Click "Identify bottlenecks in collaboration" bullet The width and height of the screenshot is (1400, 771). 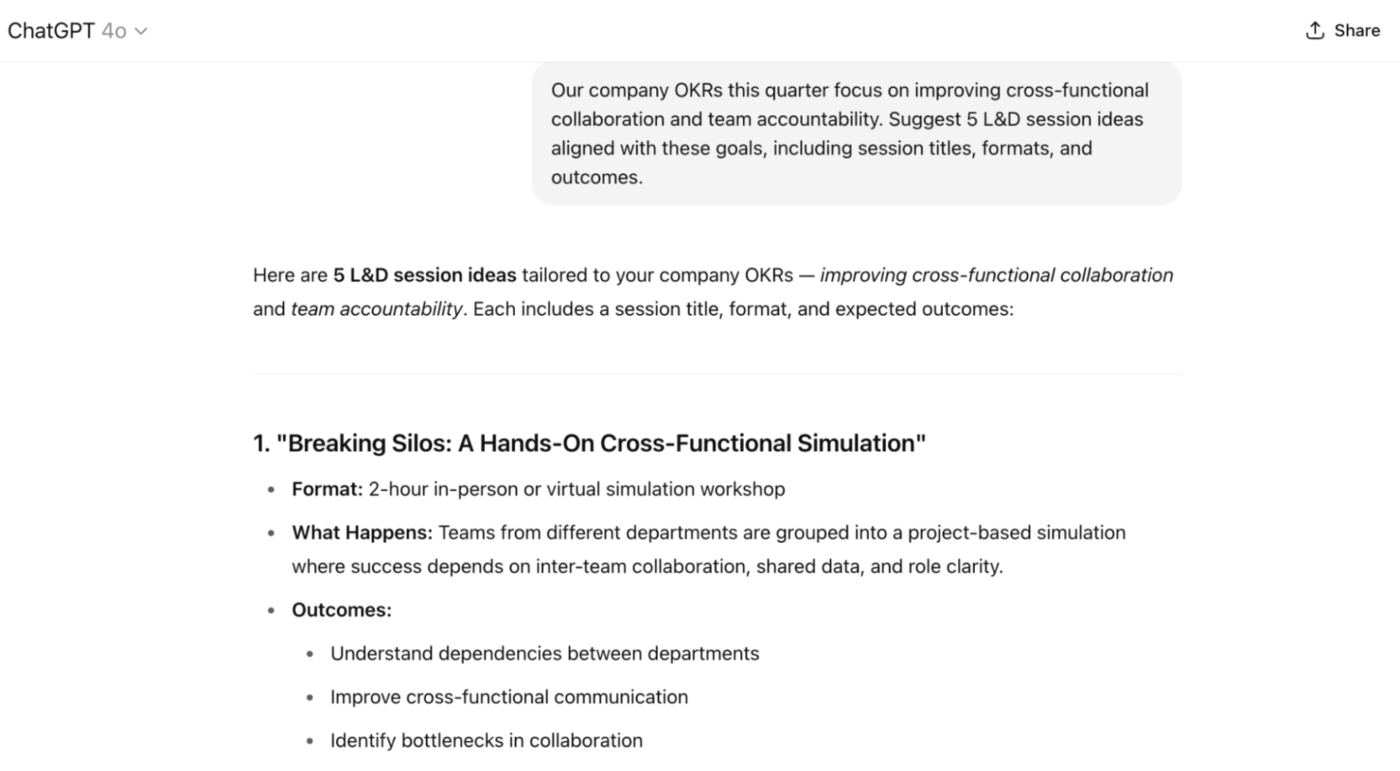coord(487,741)
